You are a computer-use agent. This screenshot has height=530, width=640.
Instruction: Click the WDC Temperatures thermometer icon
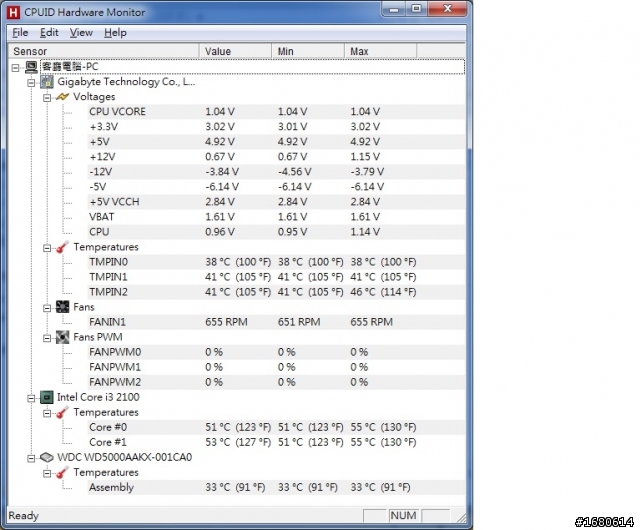62,472
